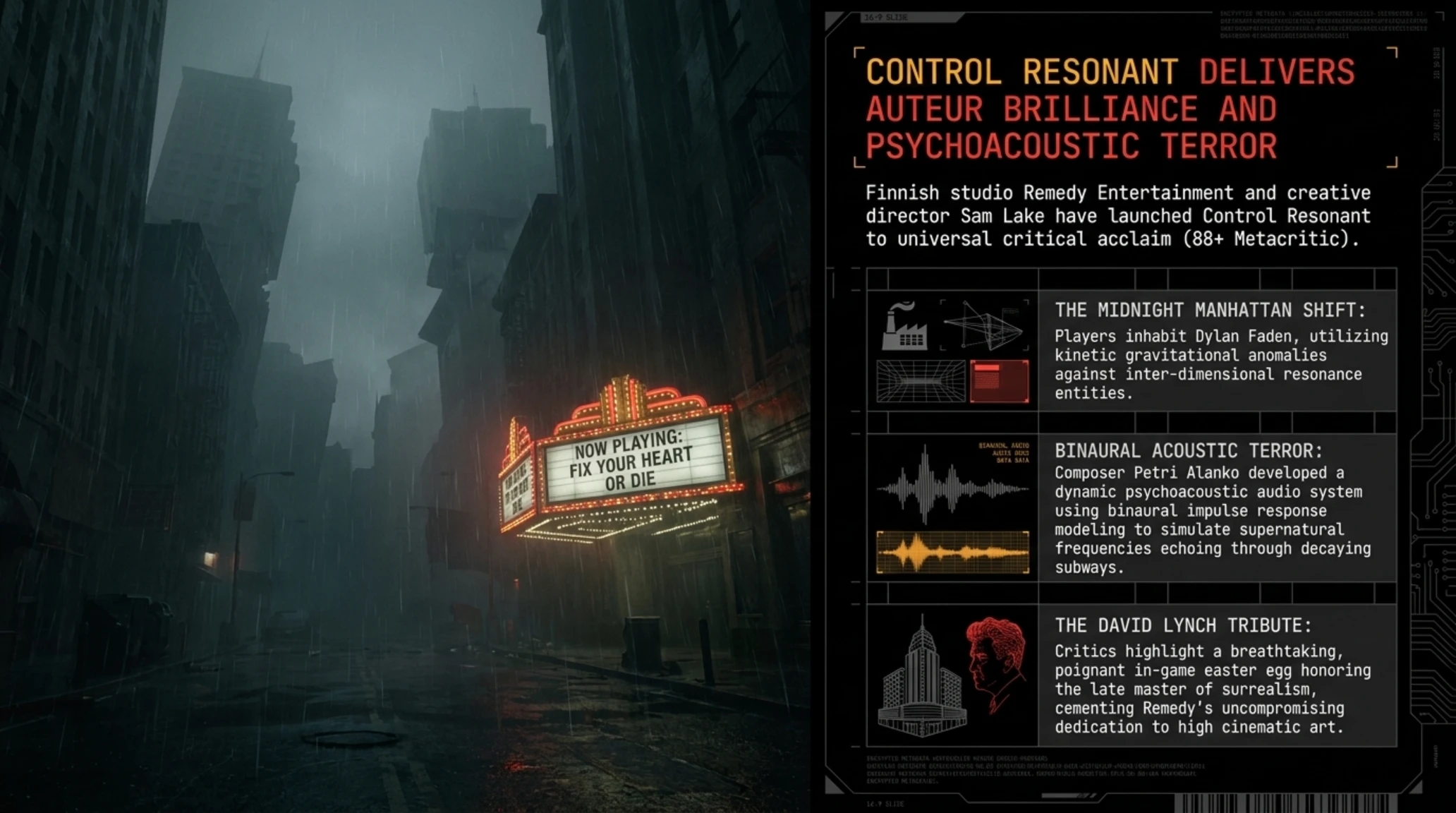The width and height of the screenshot is (1456, 813).
Task: Click 'dedication to high cinematic art.' line
Action: (1199, 727)
